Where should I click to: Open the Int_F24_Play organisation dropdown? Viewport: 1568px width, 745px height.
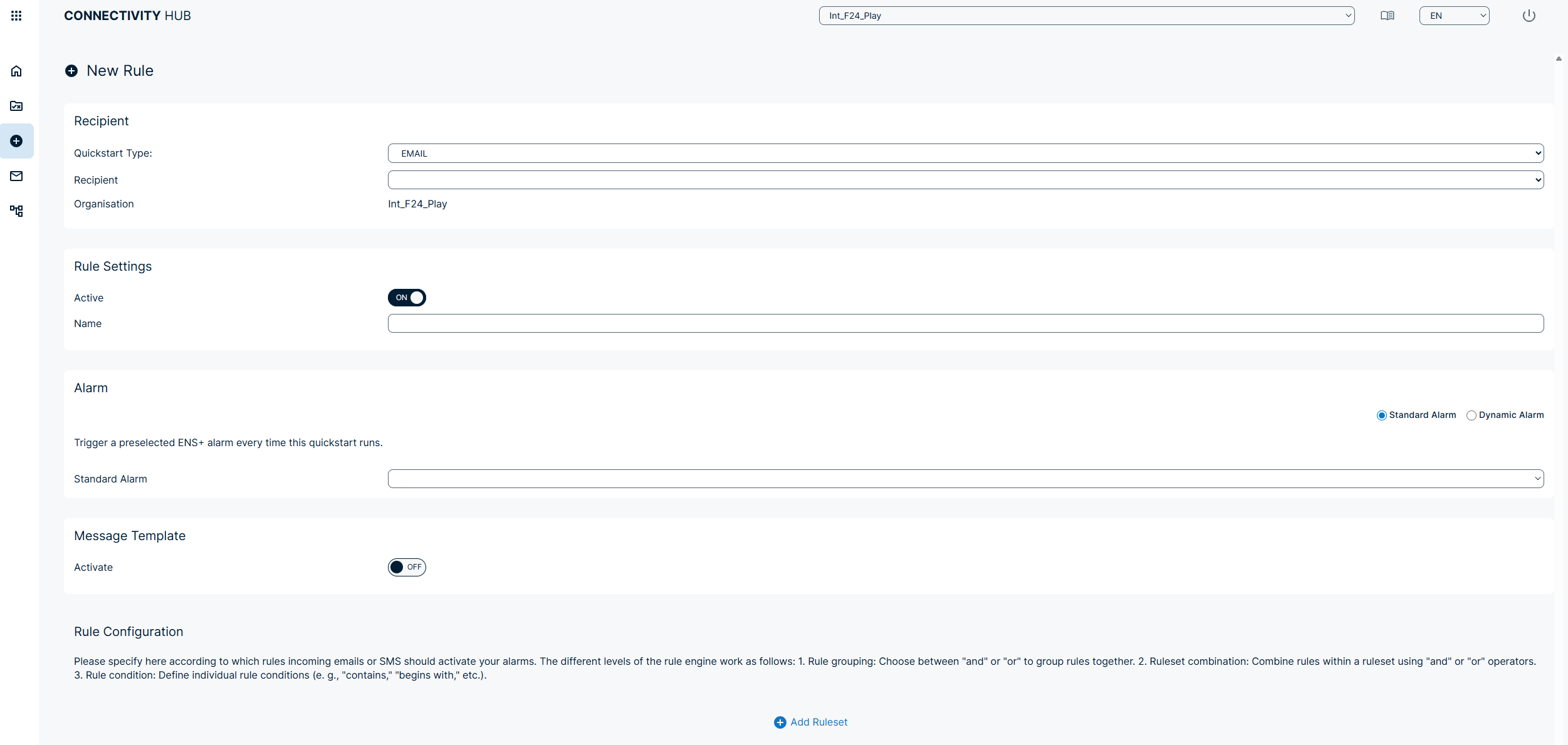click(x=1086, y=16)
